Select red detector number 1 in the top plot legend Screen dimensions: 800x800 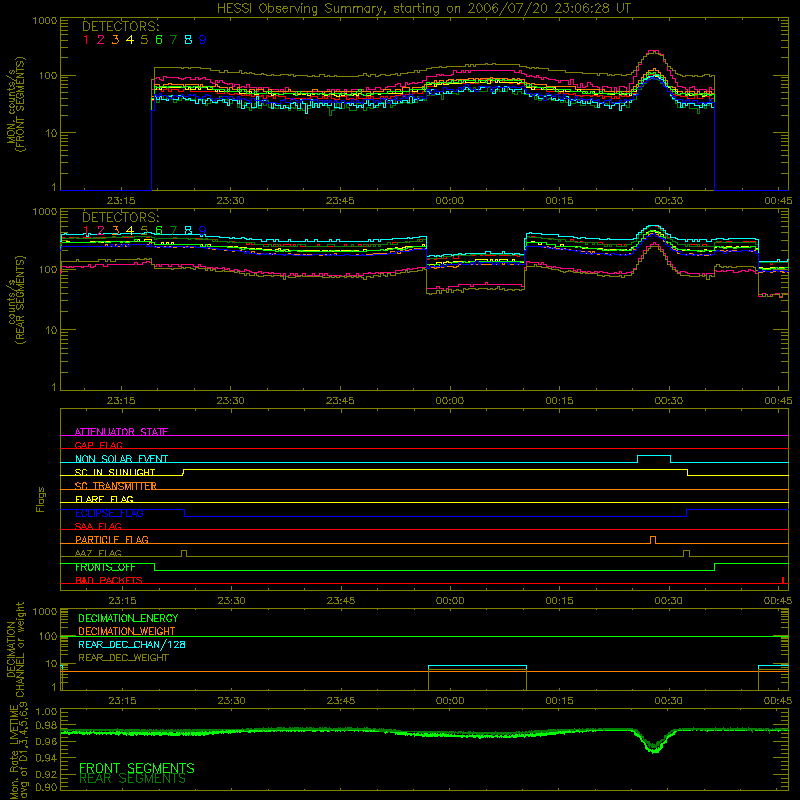86,40
